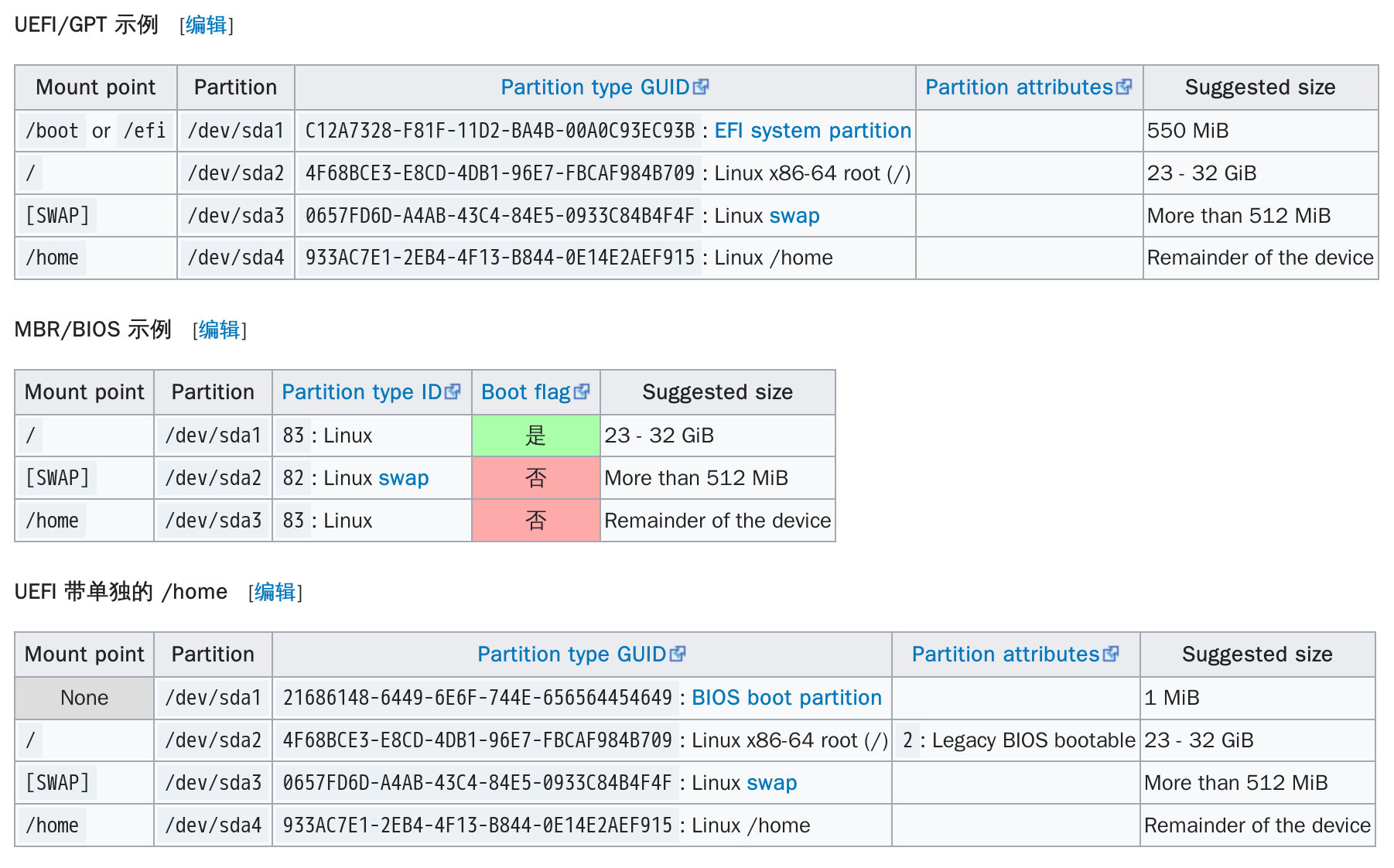This screenshot has height=868, width=1394.
Task: Click the 否 cell in the [SWAP] row
Action: (x=535, y=478)
